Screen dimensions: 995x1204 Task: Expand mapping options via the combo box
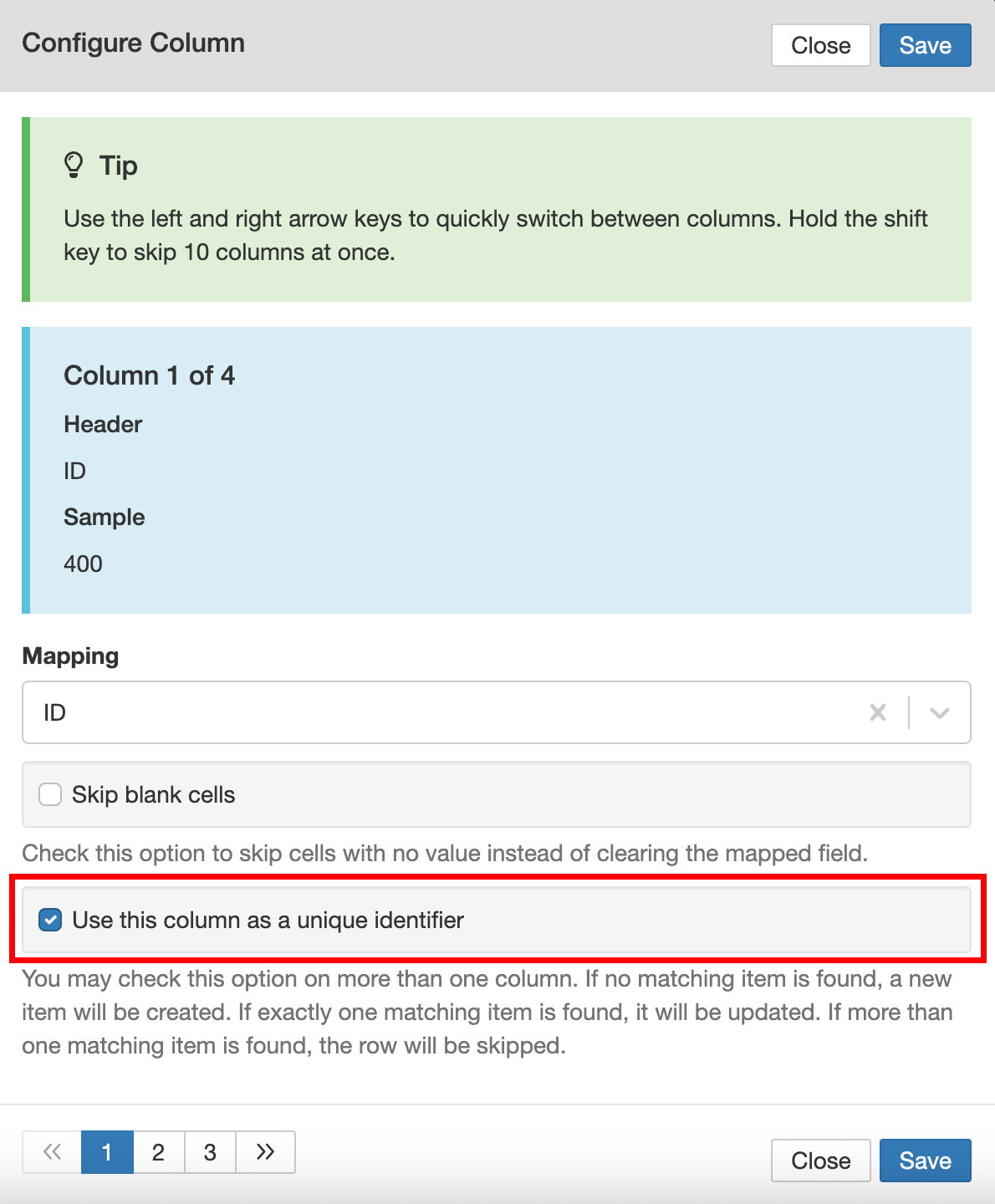tap(940, 712)
